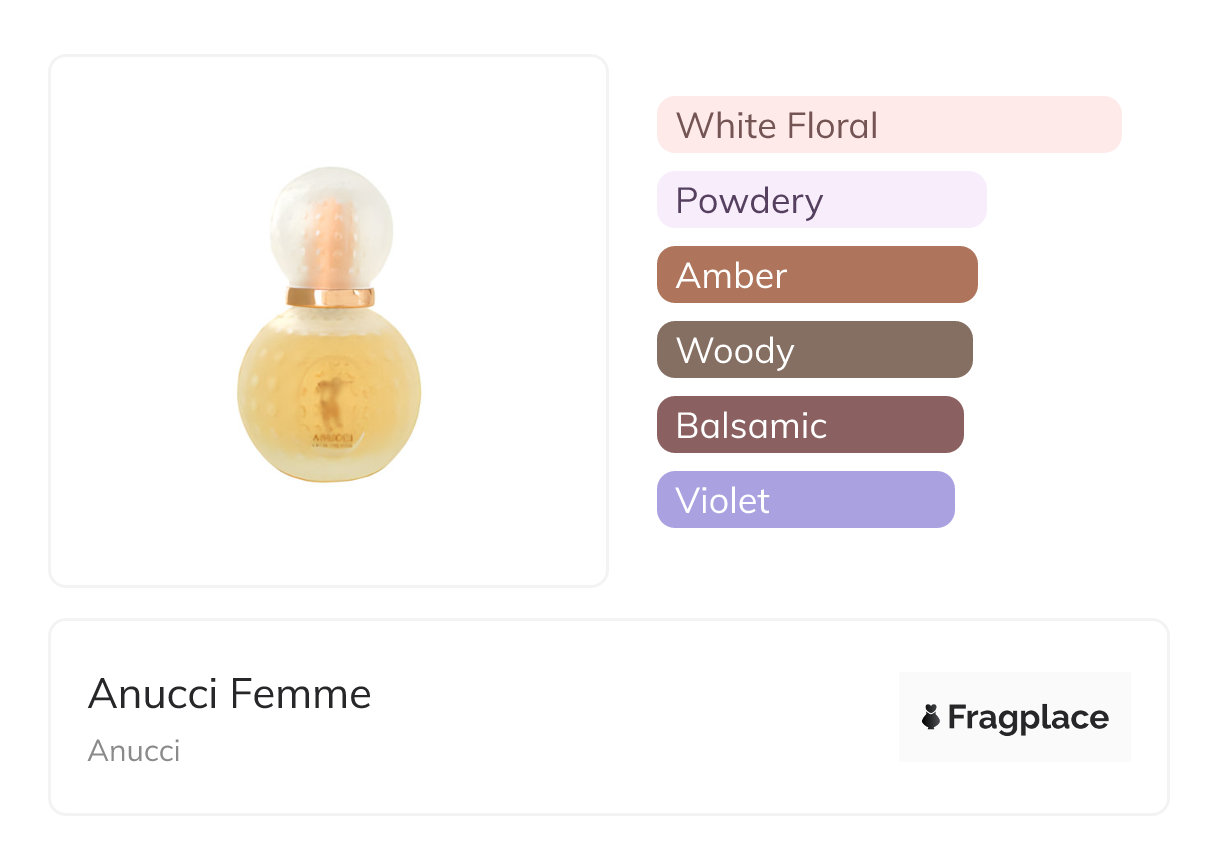This screenshot has width=1218, height=864.
Task: Select the Balsamic accord bar
Action: click(810, 425)
